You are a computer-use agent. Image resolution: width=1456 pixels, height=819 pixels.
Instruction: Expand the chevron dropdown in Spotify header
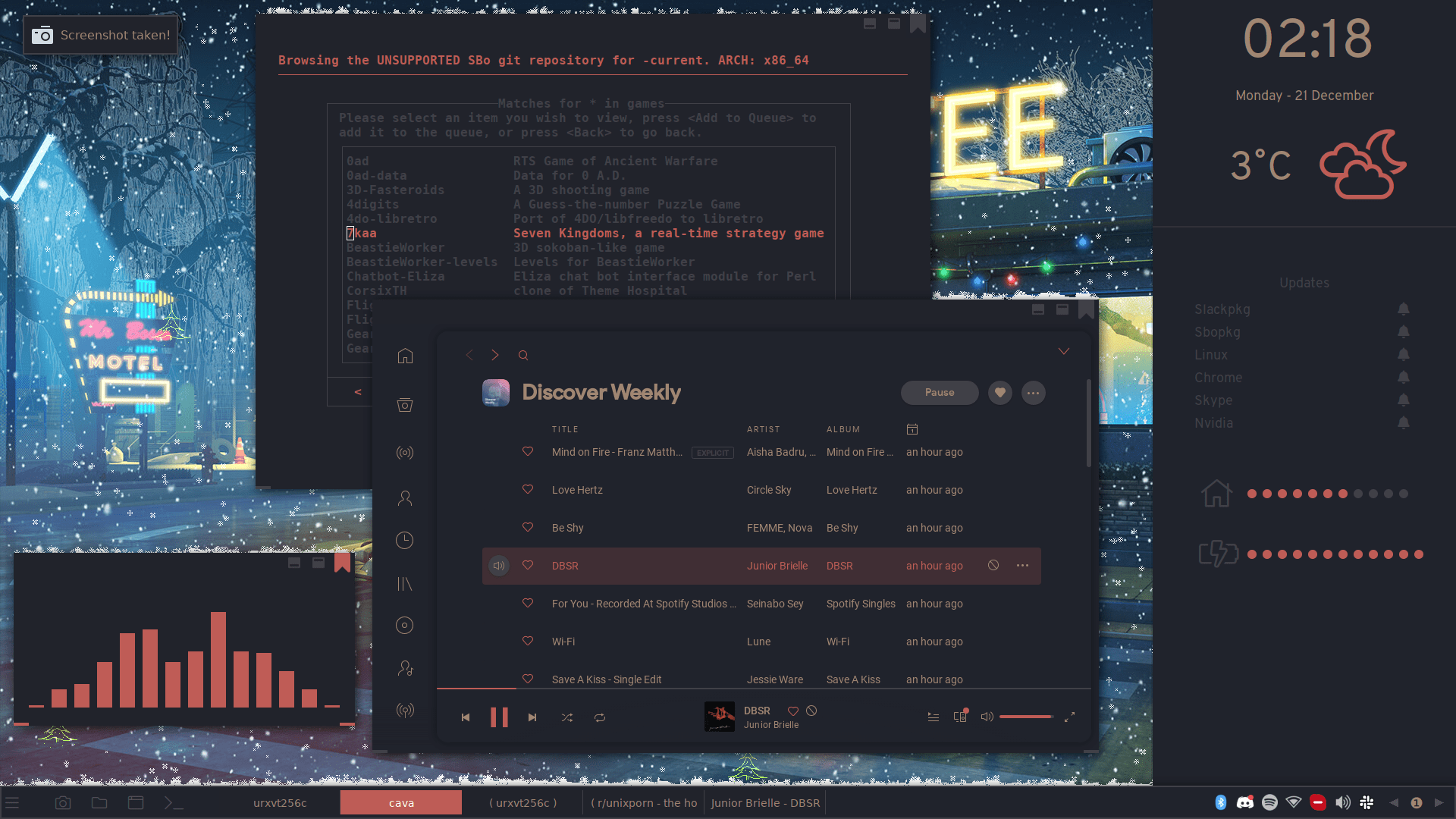(x=1064, y=351)
